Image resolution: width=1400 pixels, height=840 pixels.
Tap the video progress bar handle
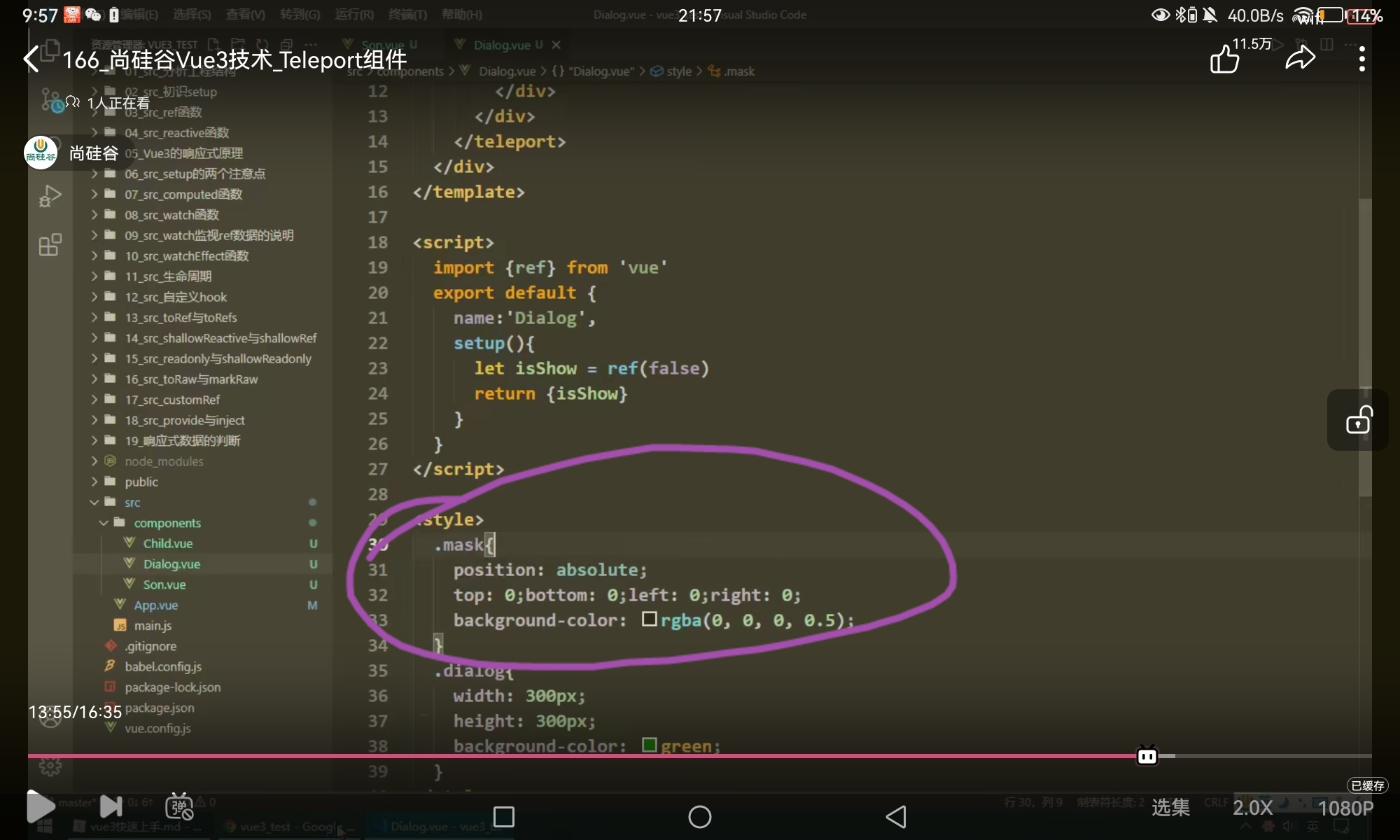1147,756
